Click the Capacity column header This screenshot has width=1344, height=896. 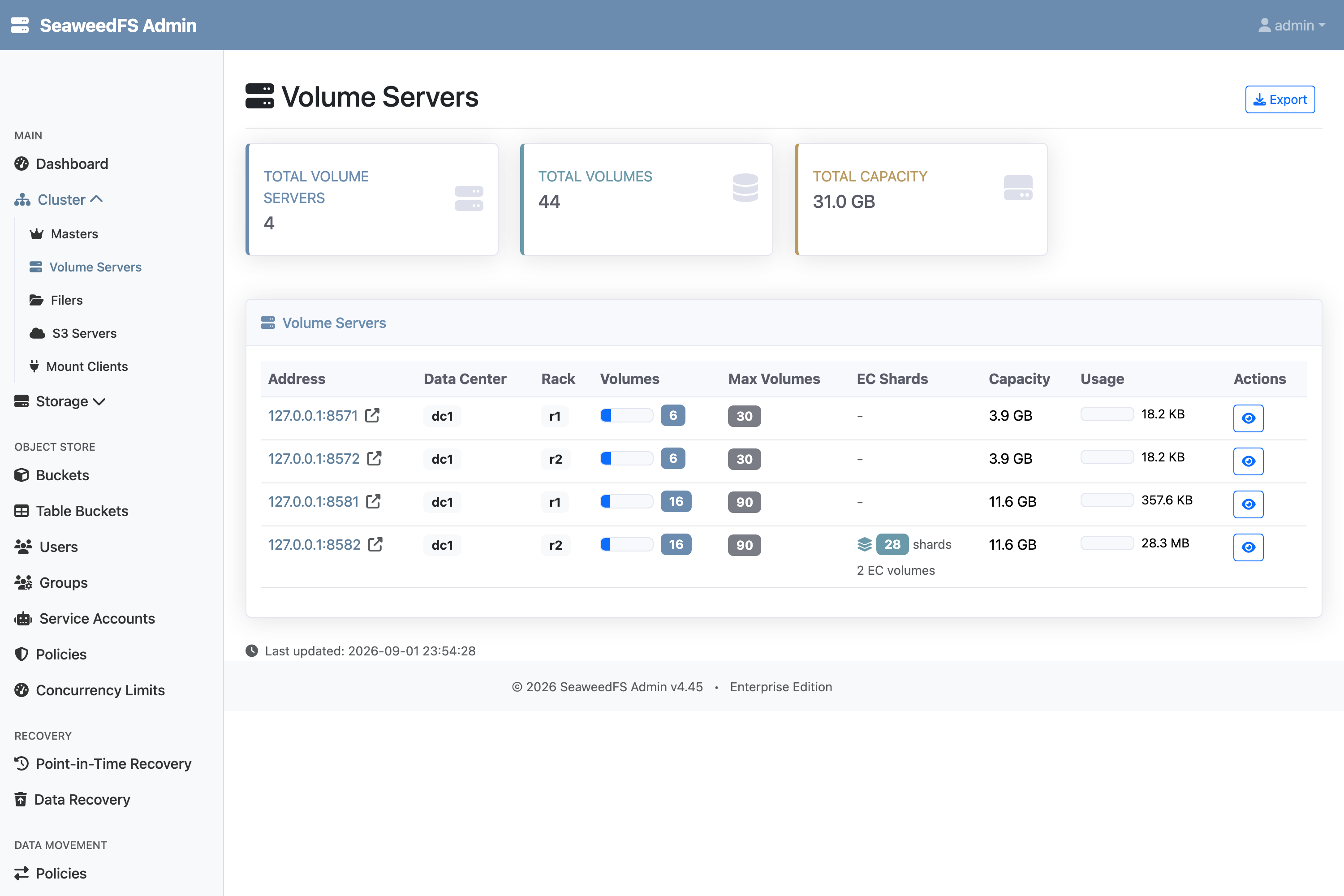(x=1020, y=379)
